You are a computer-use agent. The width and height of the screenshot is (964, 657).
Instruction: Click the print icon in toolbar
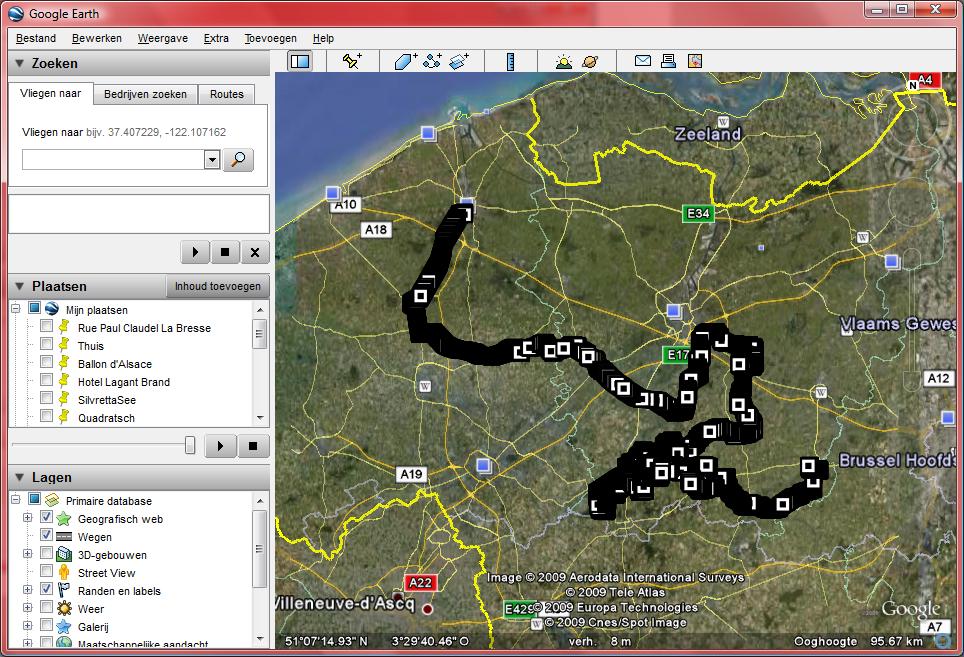coord(668,60)
